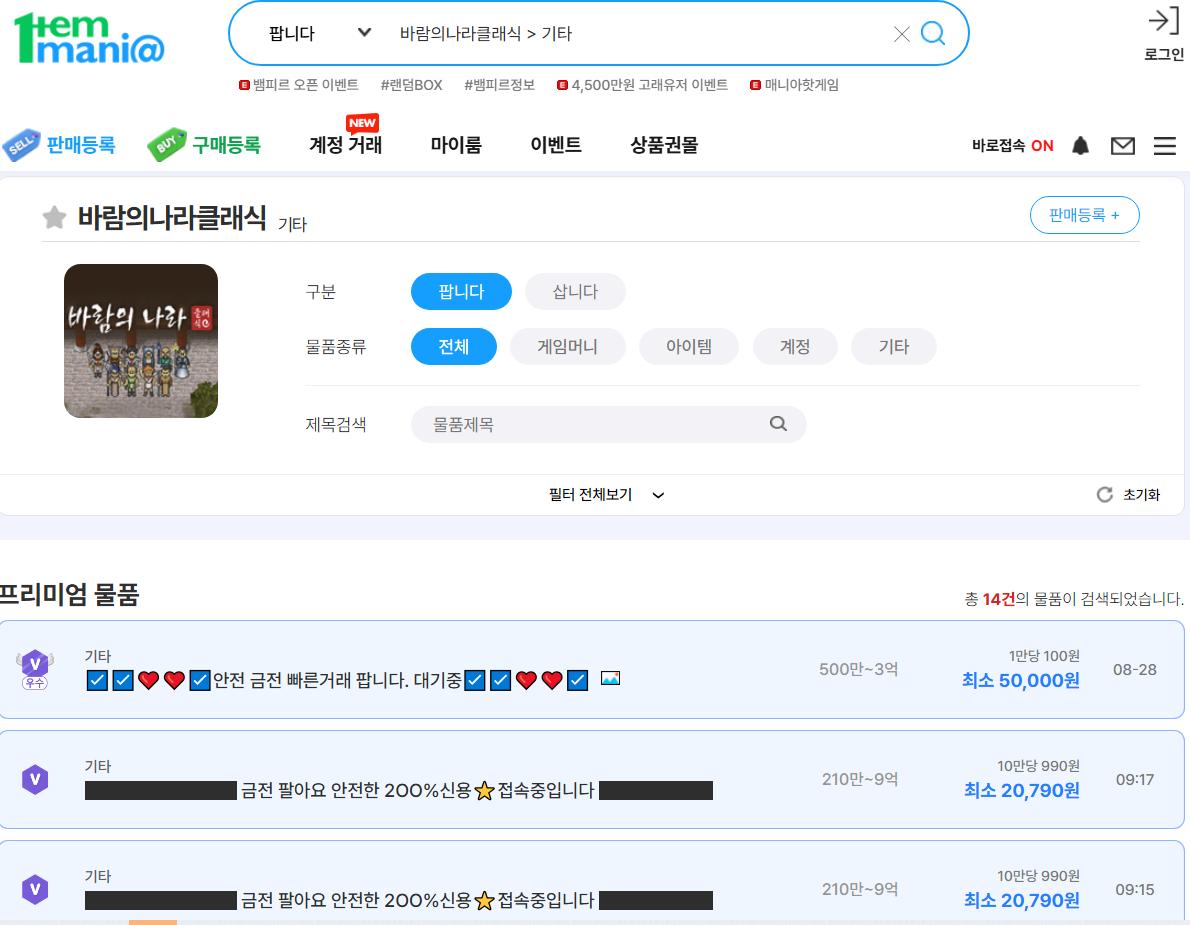
Task: Select 기타 item type filter
Action: (893, 347)
